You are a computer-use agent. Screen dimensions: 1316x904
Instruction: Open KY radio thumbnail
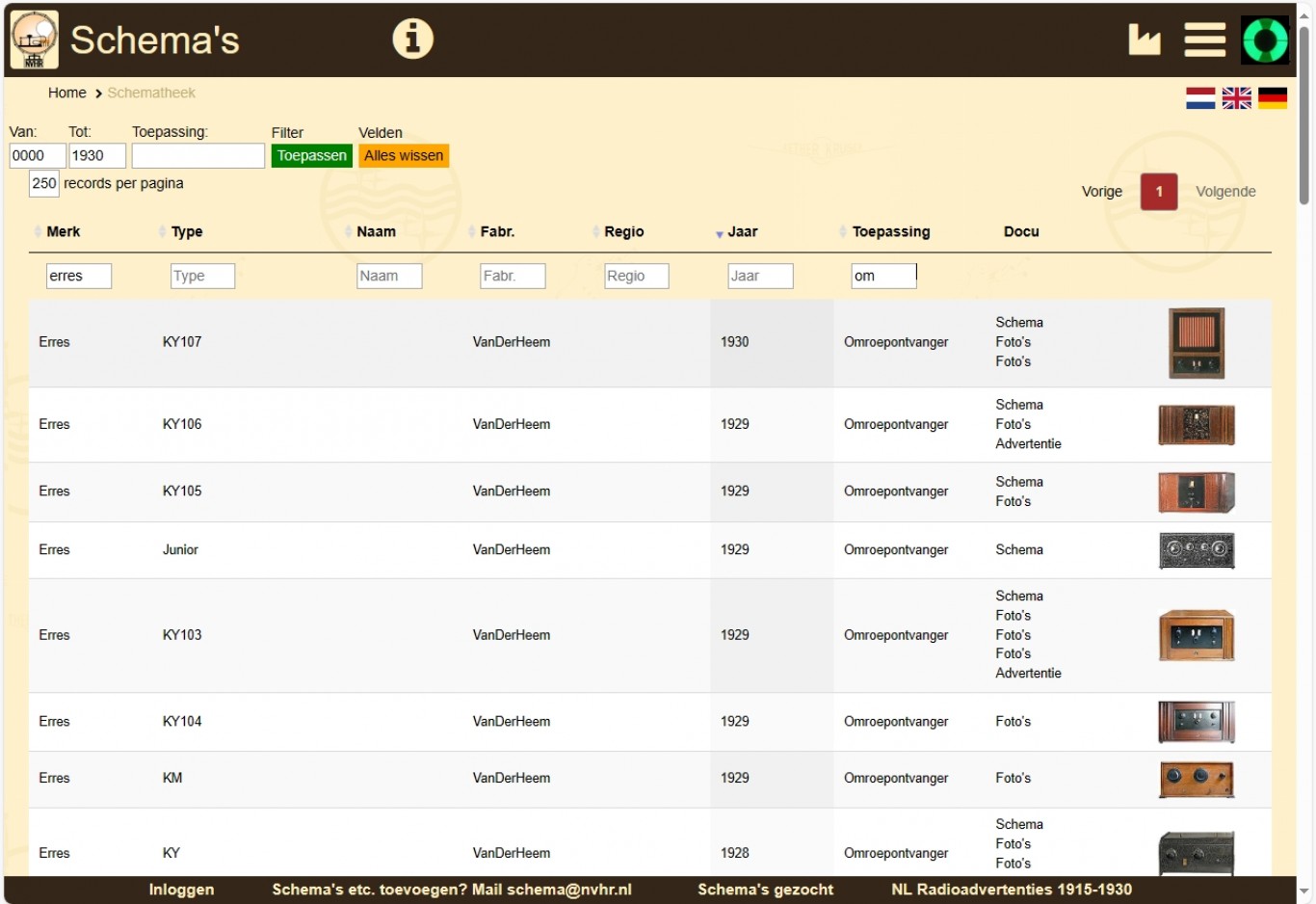[x=1197, y=853]
